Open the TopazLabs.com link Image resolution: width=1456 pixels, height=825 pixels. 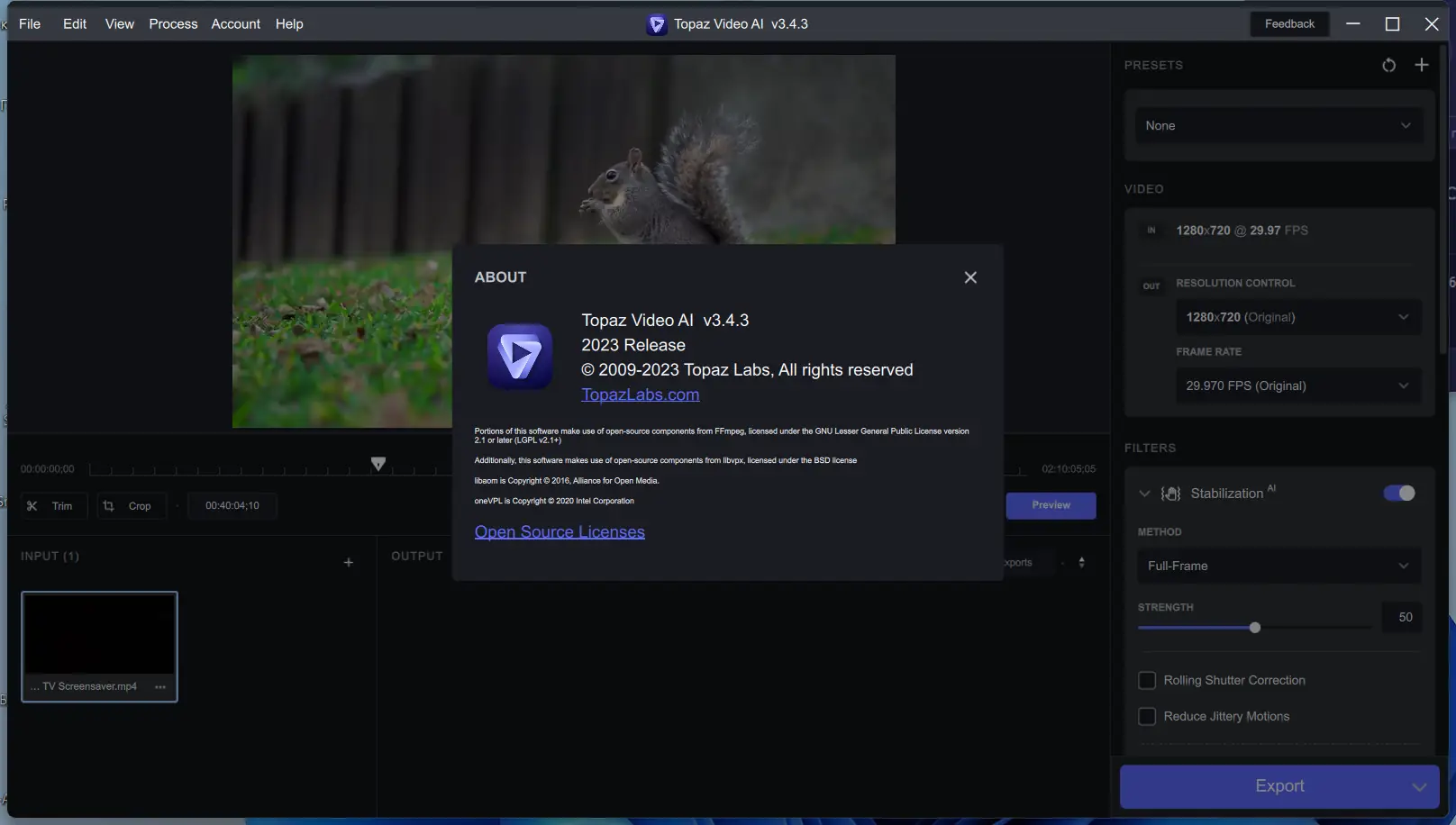(x=641, y=394)
